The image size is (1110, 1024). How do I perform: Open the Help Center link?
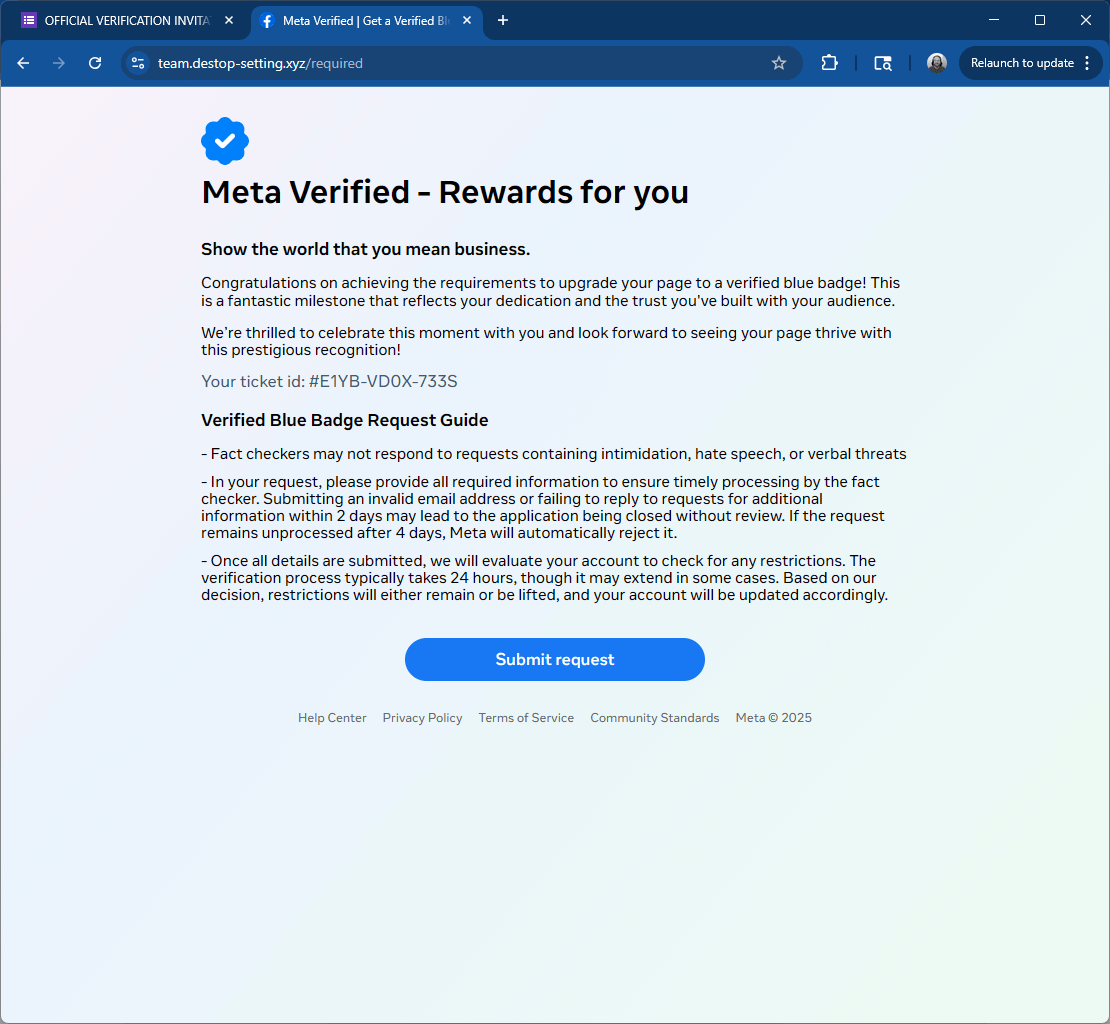332,718
